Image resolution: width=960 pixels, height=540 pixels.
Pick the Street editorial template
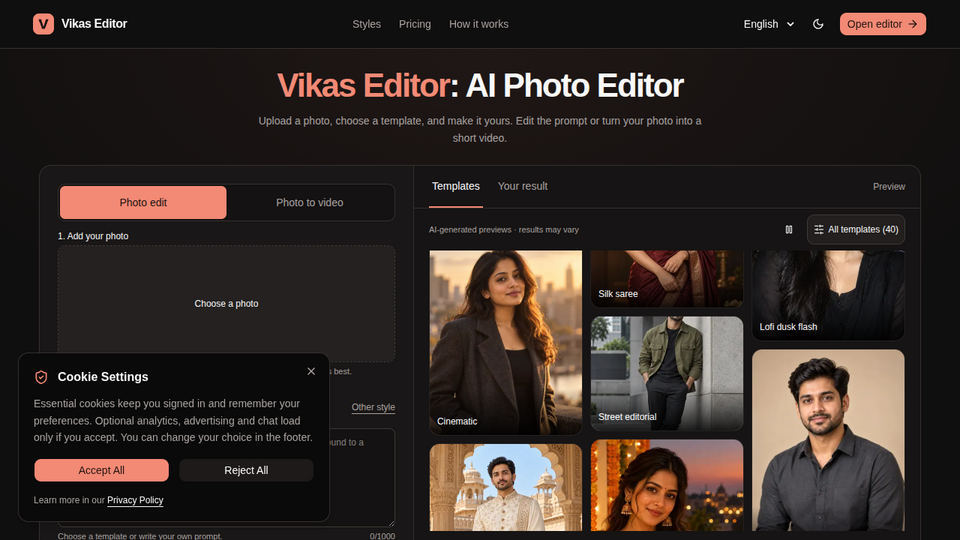pos(667,373)
